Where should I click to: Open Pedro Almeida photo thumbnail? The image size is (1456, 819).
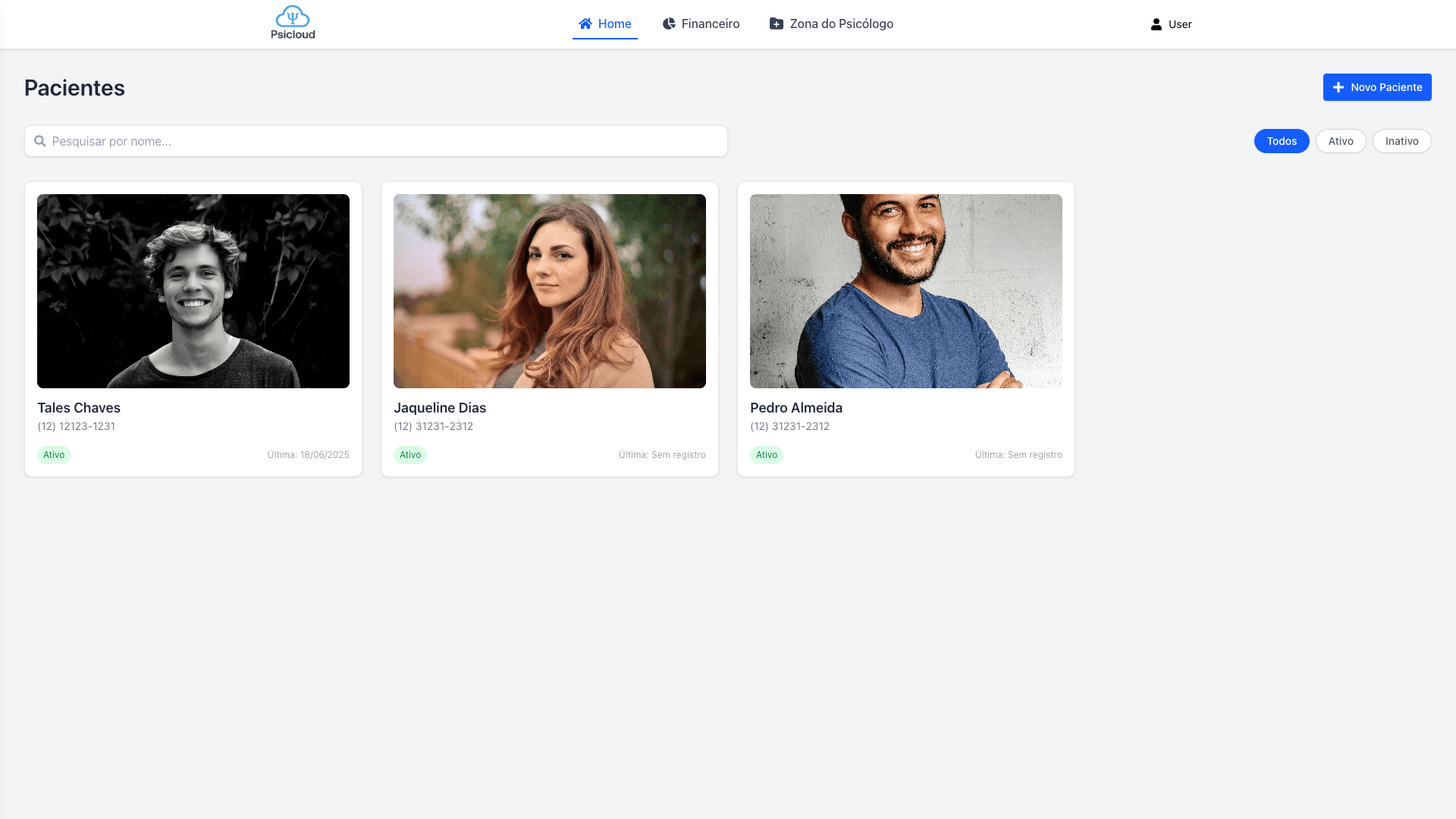click(905, 291)
